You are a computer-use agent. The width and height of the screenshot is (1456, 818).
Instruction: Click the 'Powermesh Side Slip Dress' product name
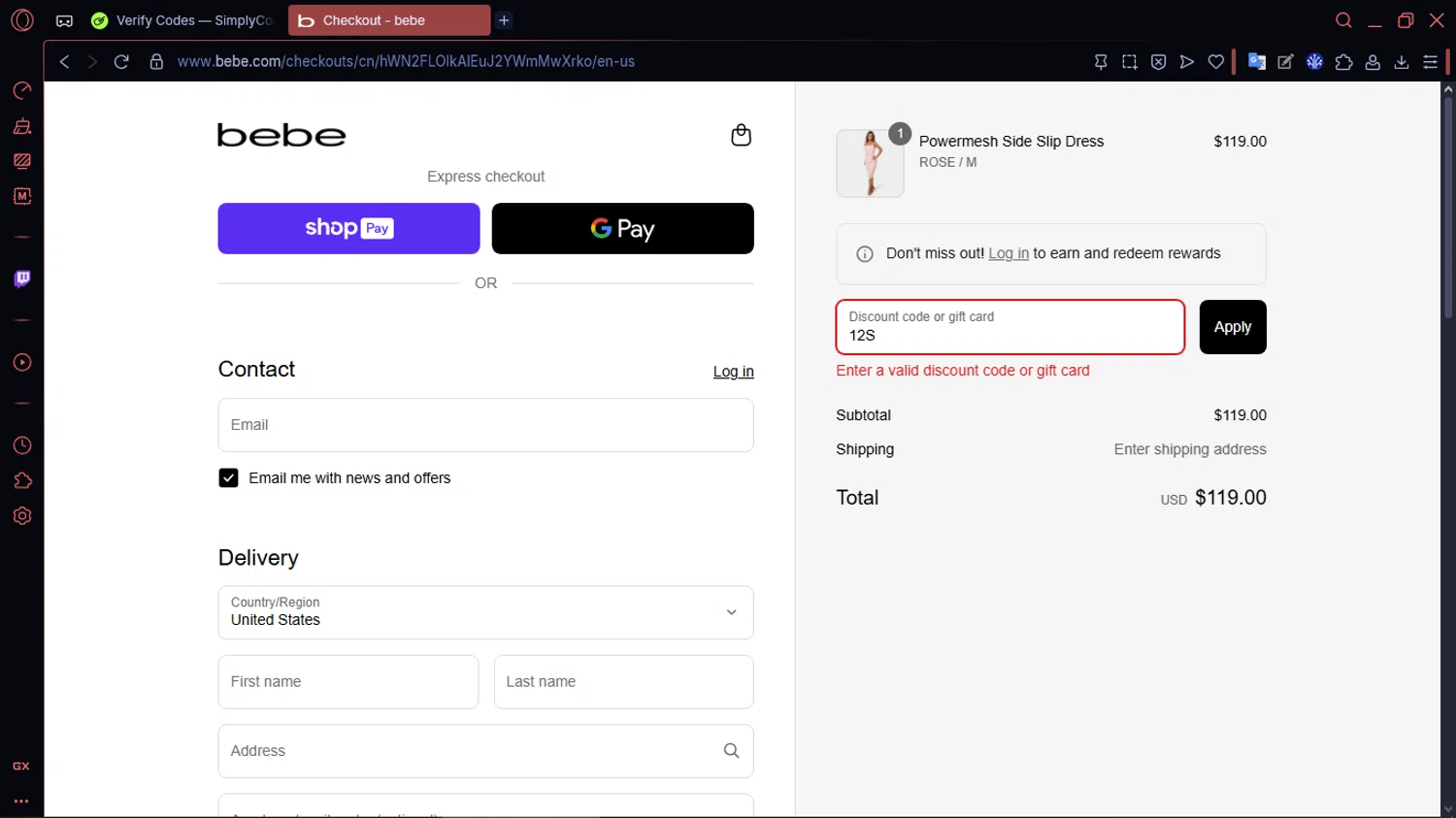pyautogui.click(x=1011, y=142)
